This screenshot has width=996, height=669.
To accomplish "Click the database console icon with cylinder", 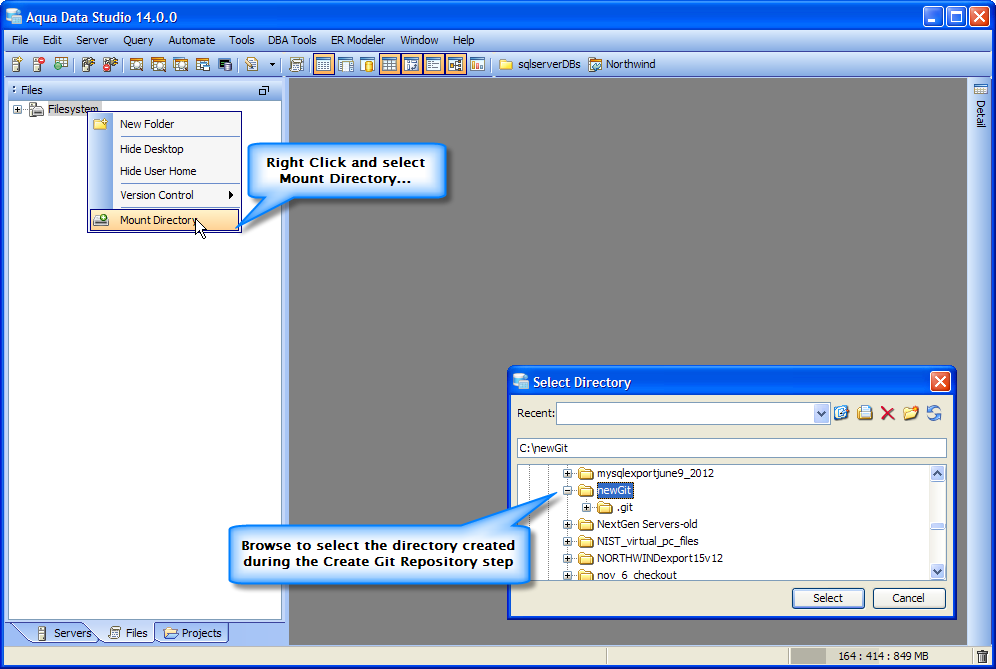I will tap(225, 64).
